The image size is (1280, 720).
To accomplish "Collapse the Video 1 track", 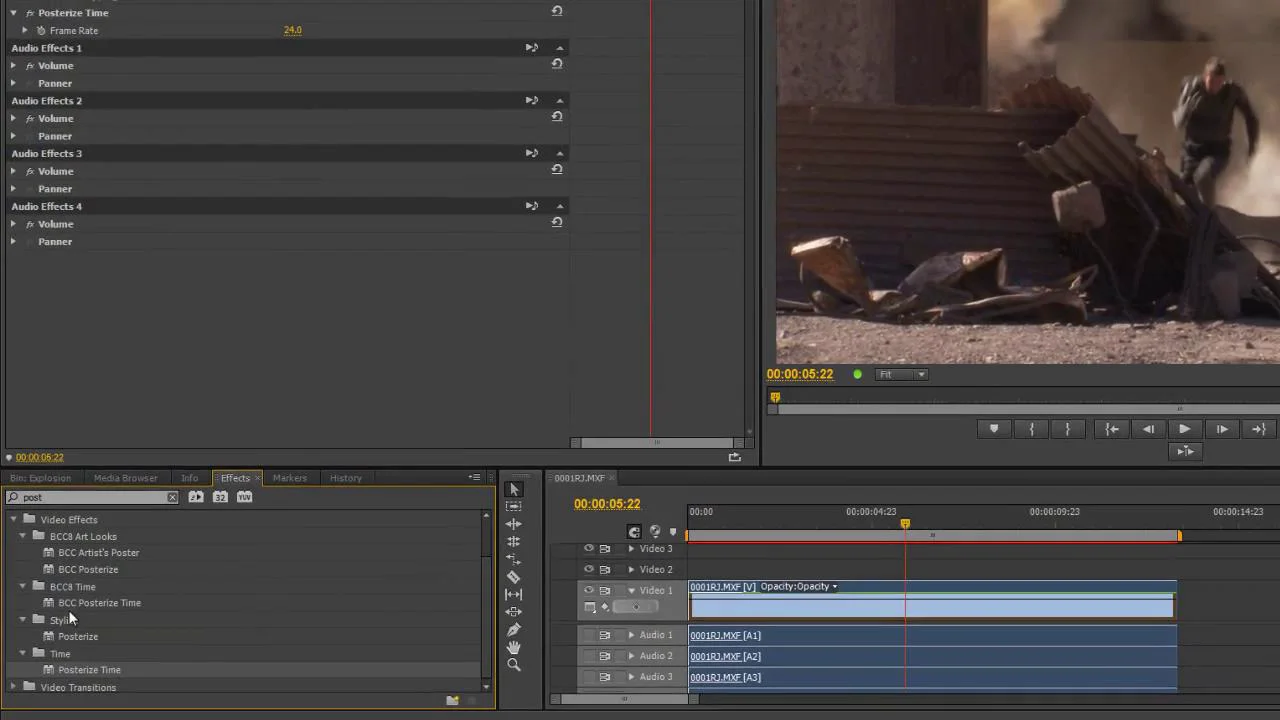I will coord(631,591).
